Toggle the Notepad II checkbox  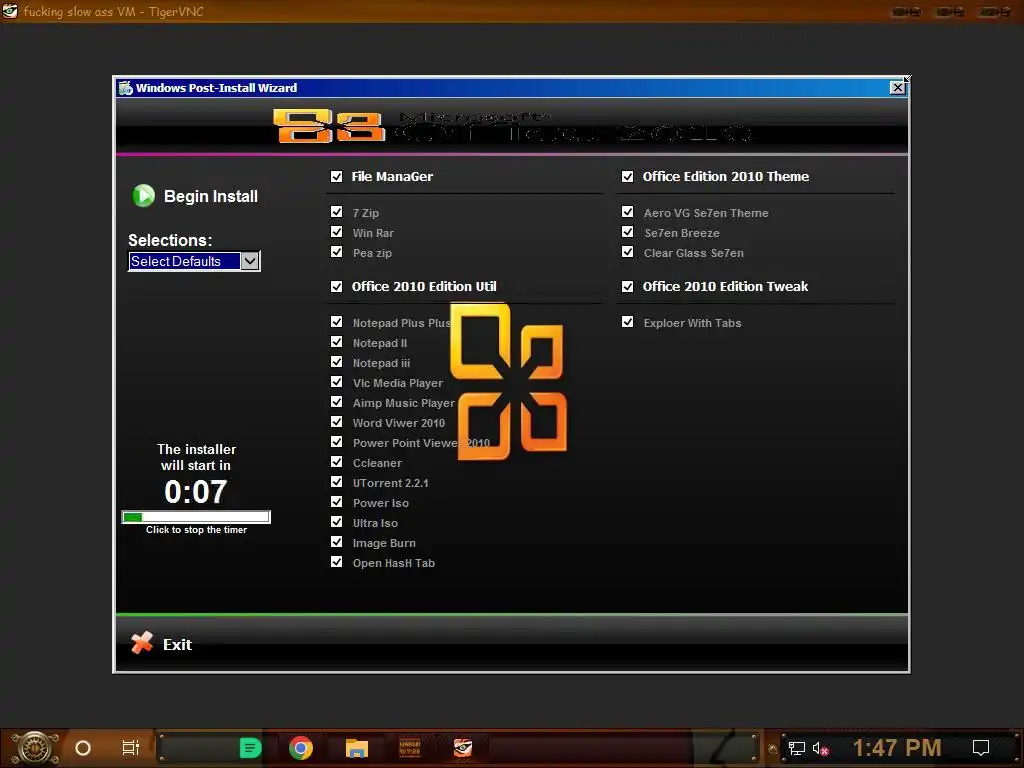pyautogui.click(x=336, y=342)
